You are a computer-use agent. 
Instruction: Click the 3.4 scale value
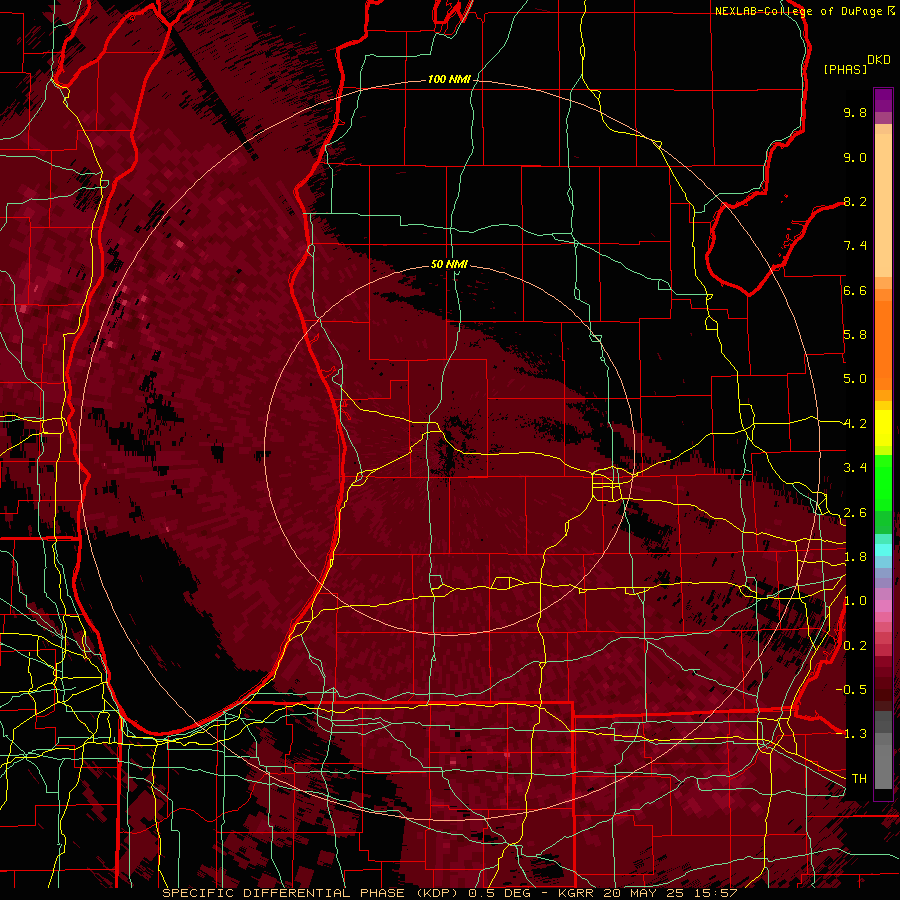855,468
